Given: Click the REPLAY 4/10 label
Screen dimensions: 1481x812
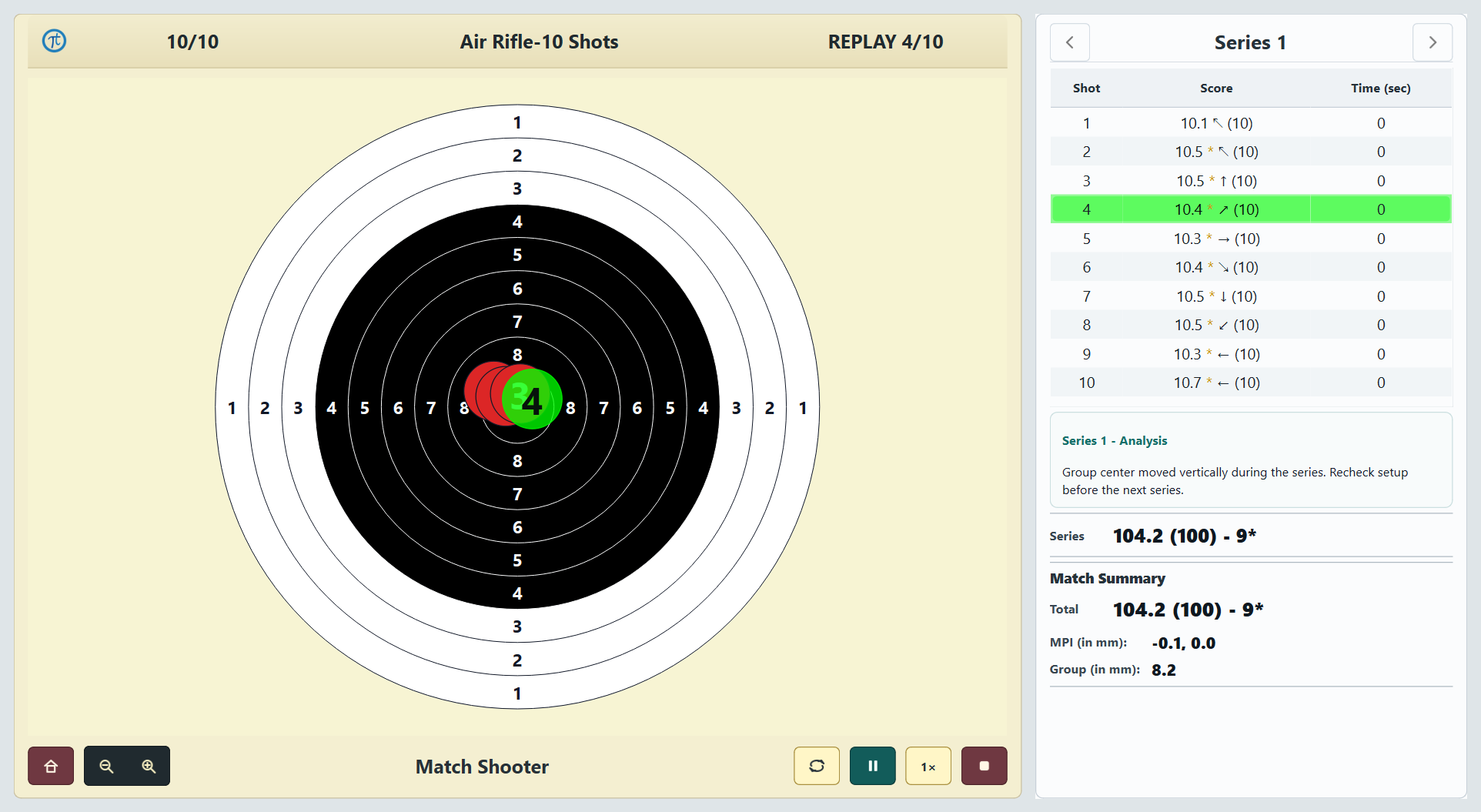Looking at the screenshot, I should [885, 42].
